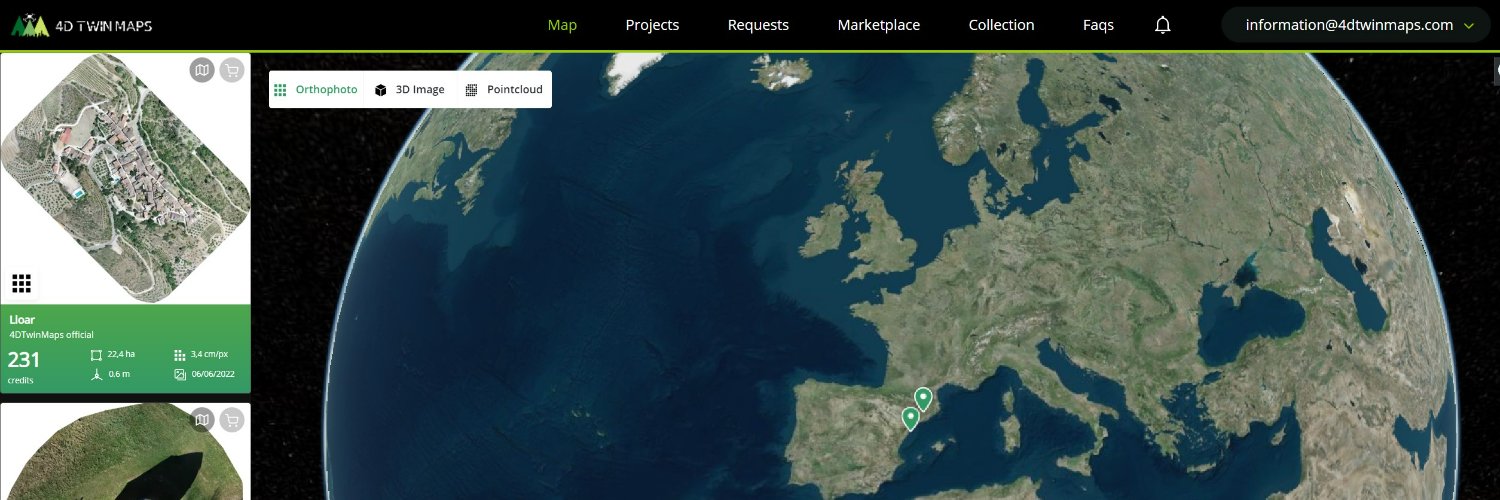Click the 06/06/2022 capture date
Screen dimensions: 1500x500
[x=212, y=374]
